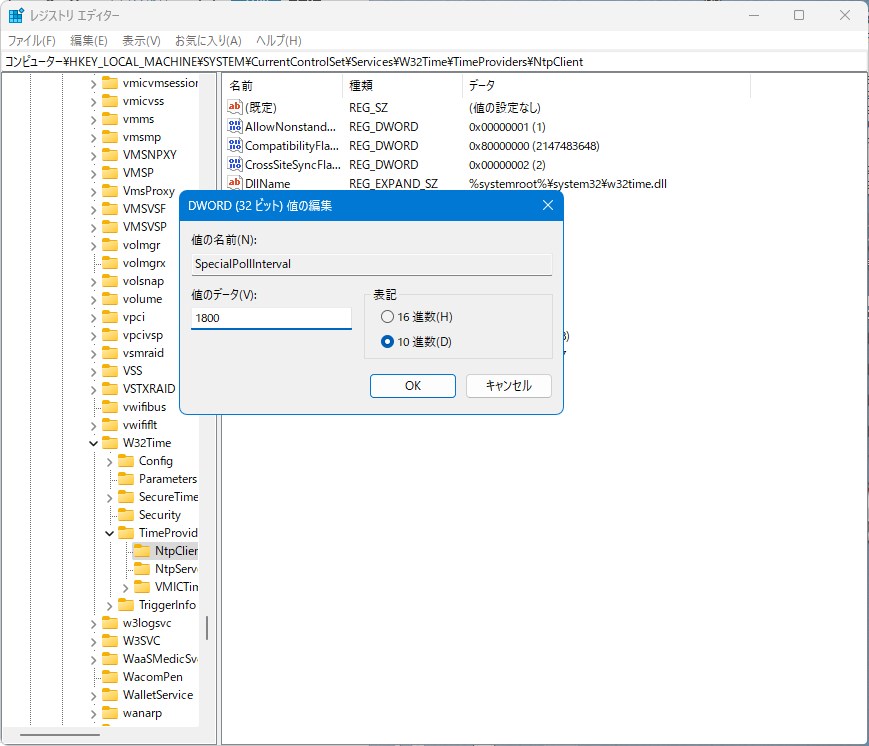The height and width of the screenshot is (746, 869).
Task: Click the Registry Editor app icon in title bar
Action: point(16,15)
